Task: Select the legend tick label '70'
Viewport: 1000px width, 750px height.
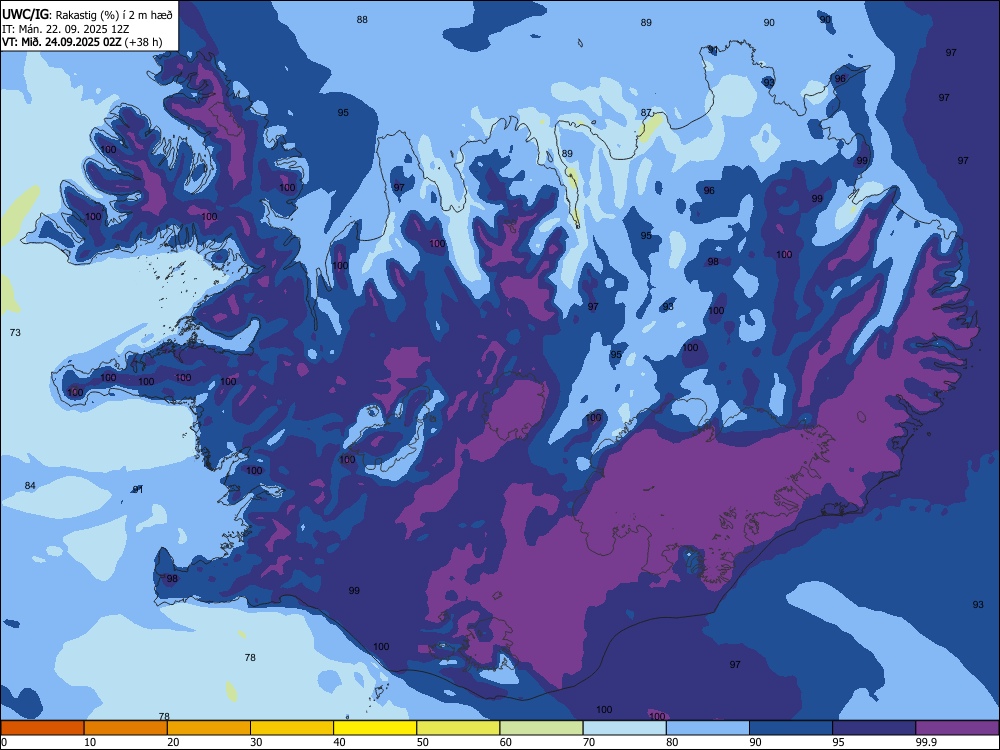Action: tap(589, 742)
